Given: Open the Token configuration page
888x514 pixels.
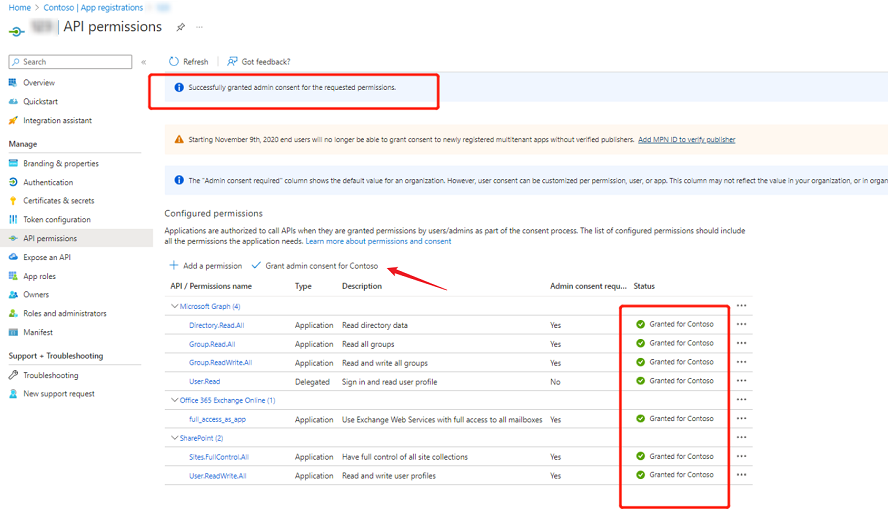Looking at the screenshot, I should pyautogui.click(x=56, y=220).
